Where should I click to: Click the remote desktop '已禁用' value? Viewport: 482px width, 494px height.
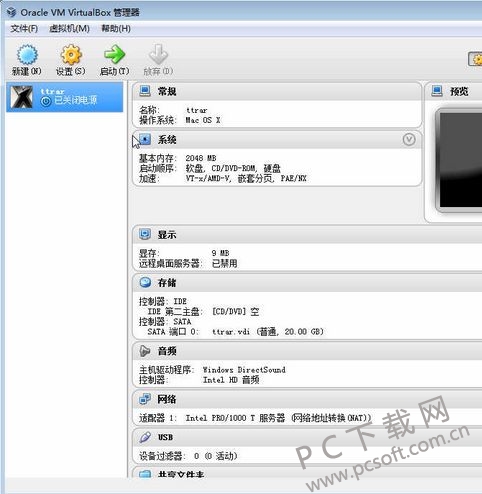click(x=225, y=263)
